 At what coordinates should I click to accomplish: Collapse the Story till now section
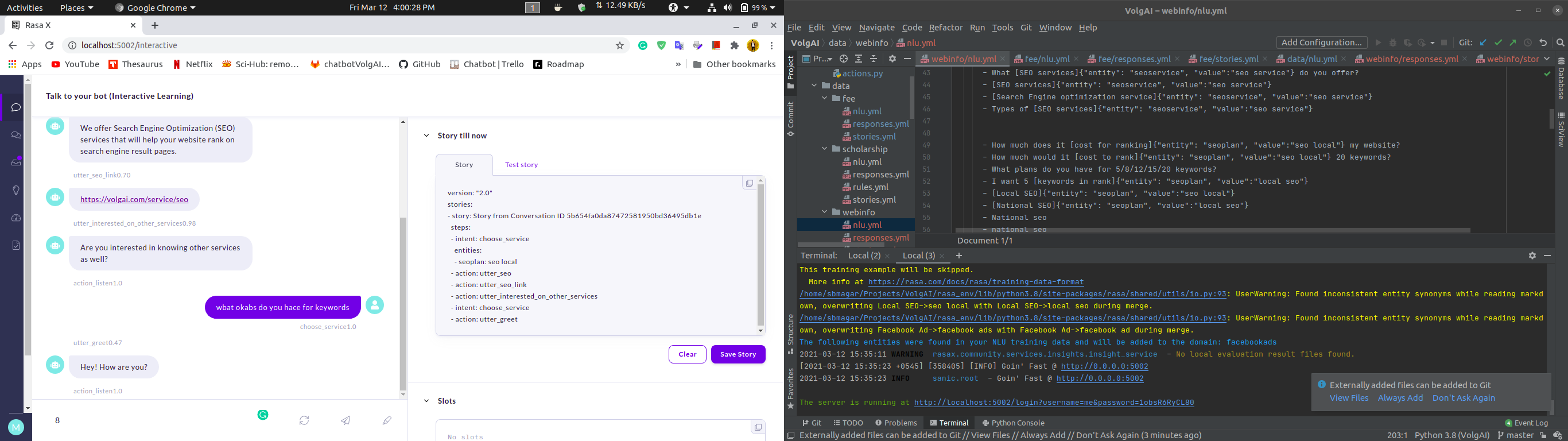(x=426, y=136)
